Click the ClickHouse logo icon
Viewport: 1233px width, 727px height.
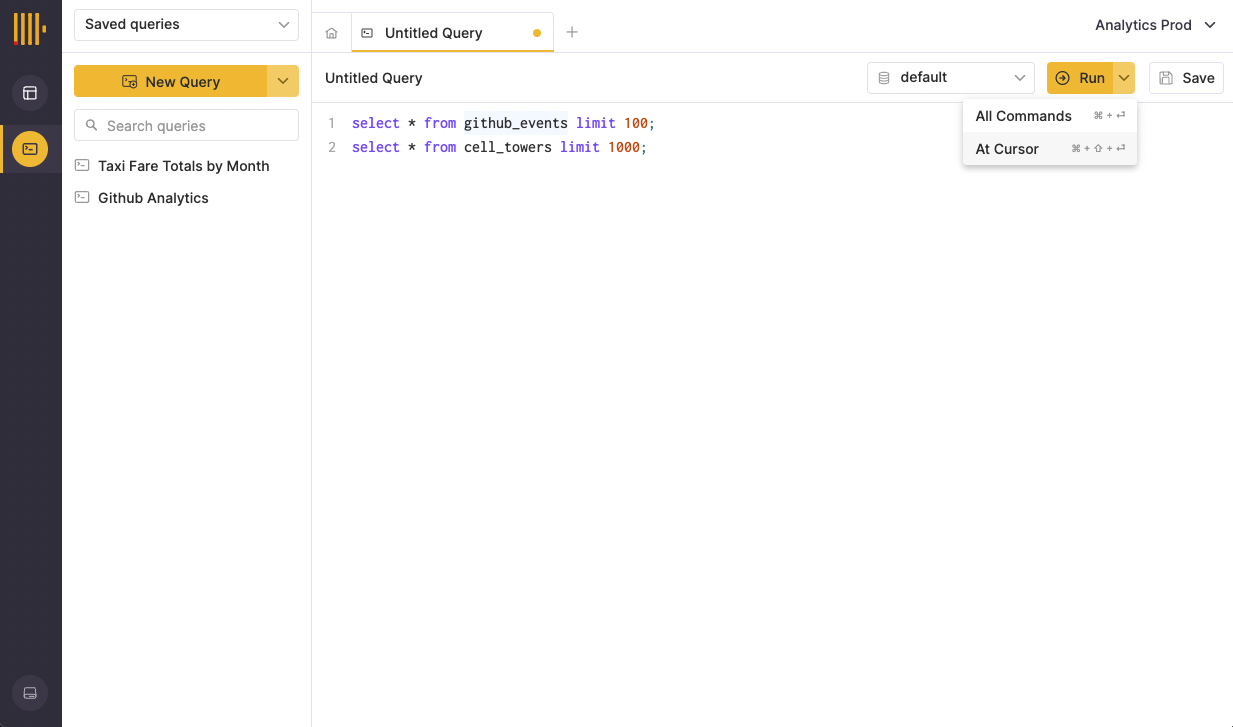click(29, 28)
